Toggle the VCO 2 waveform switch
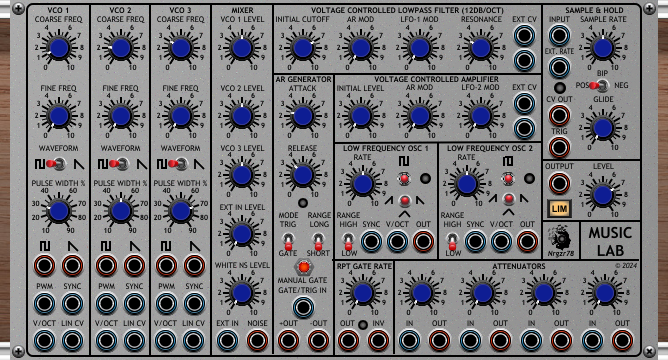Image resolution: width=668 pixels, height=360 pixels. pyautogui.click(x=119, y=164)
